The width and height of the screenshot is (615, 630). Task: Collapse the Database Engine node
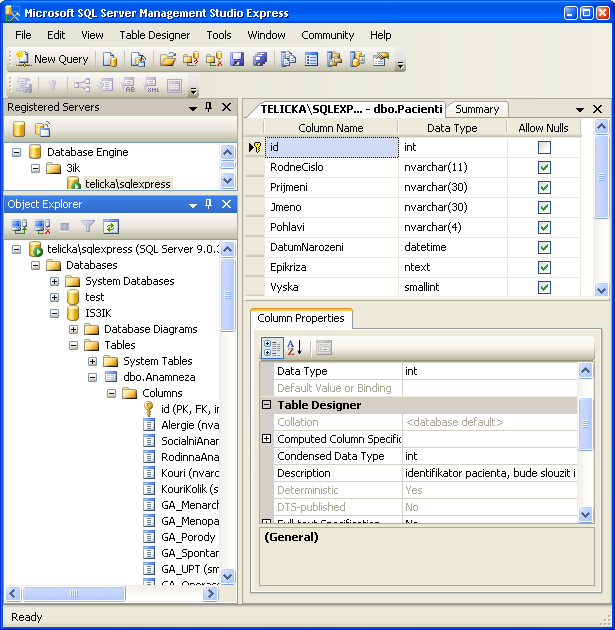tap(16, 152)
